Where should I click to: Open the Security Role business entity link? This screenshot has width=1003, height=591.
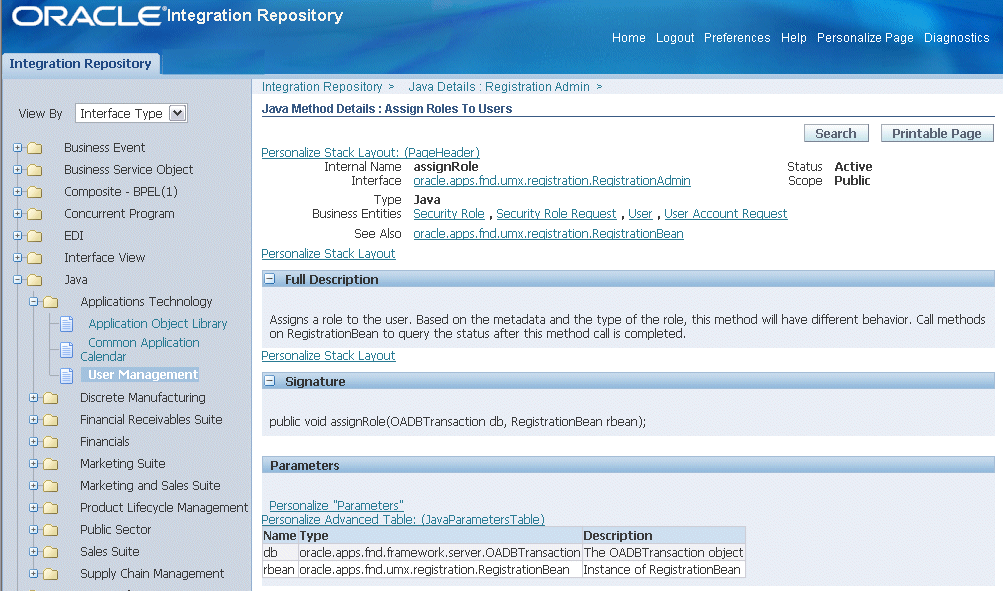[x=448, y=214]
